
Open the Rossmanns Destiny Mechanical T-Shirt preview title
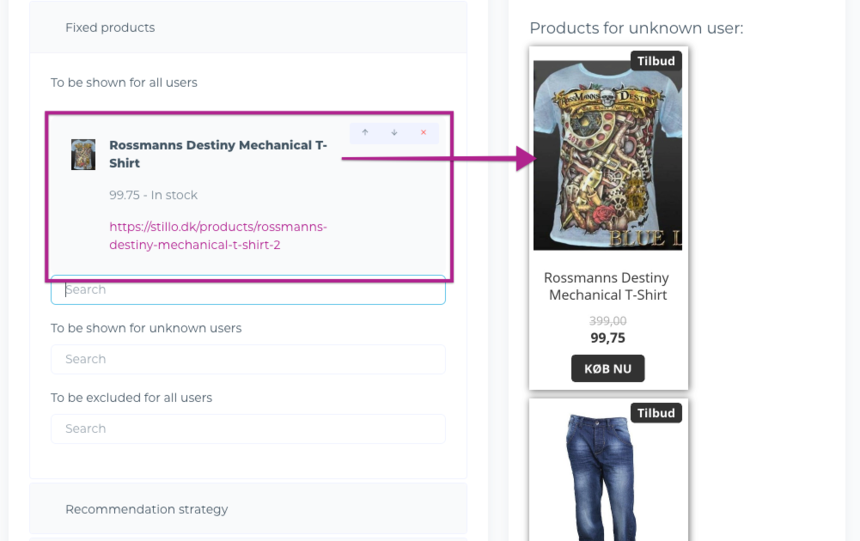point(606,286)
